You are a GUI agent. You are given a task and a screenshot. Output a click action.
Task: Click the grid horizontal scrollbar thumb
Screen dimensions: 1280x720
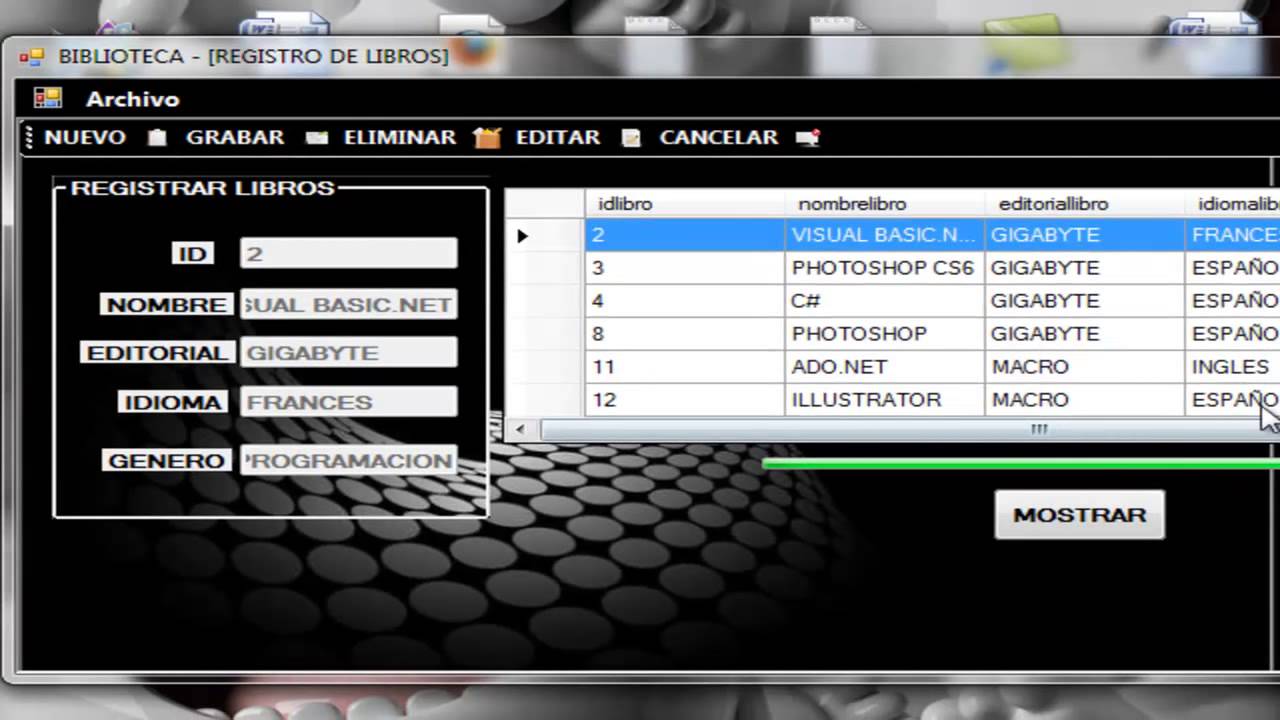pos(910,430)
